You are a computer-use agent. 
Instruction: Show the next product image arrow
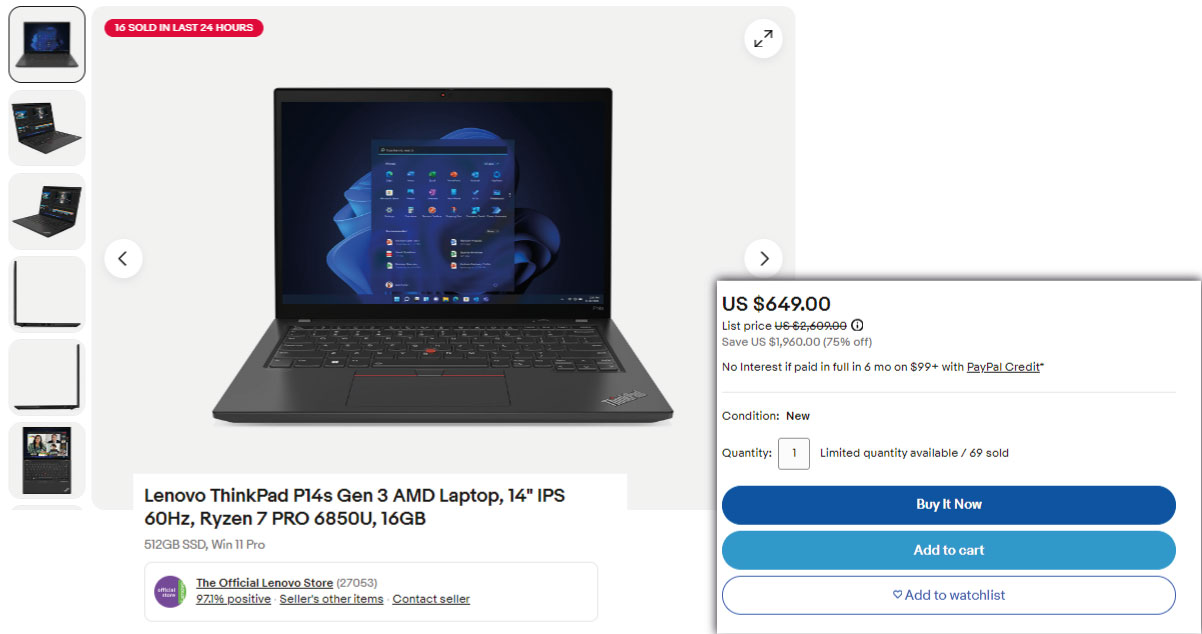(763, 259)
